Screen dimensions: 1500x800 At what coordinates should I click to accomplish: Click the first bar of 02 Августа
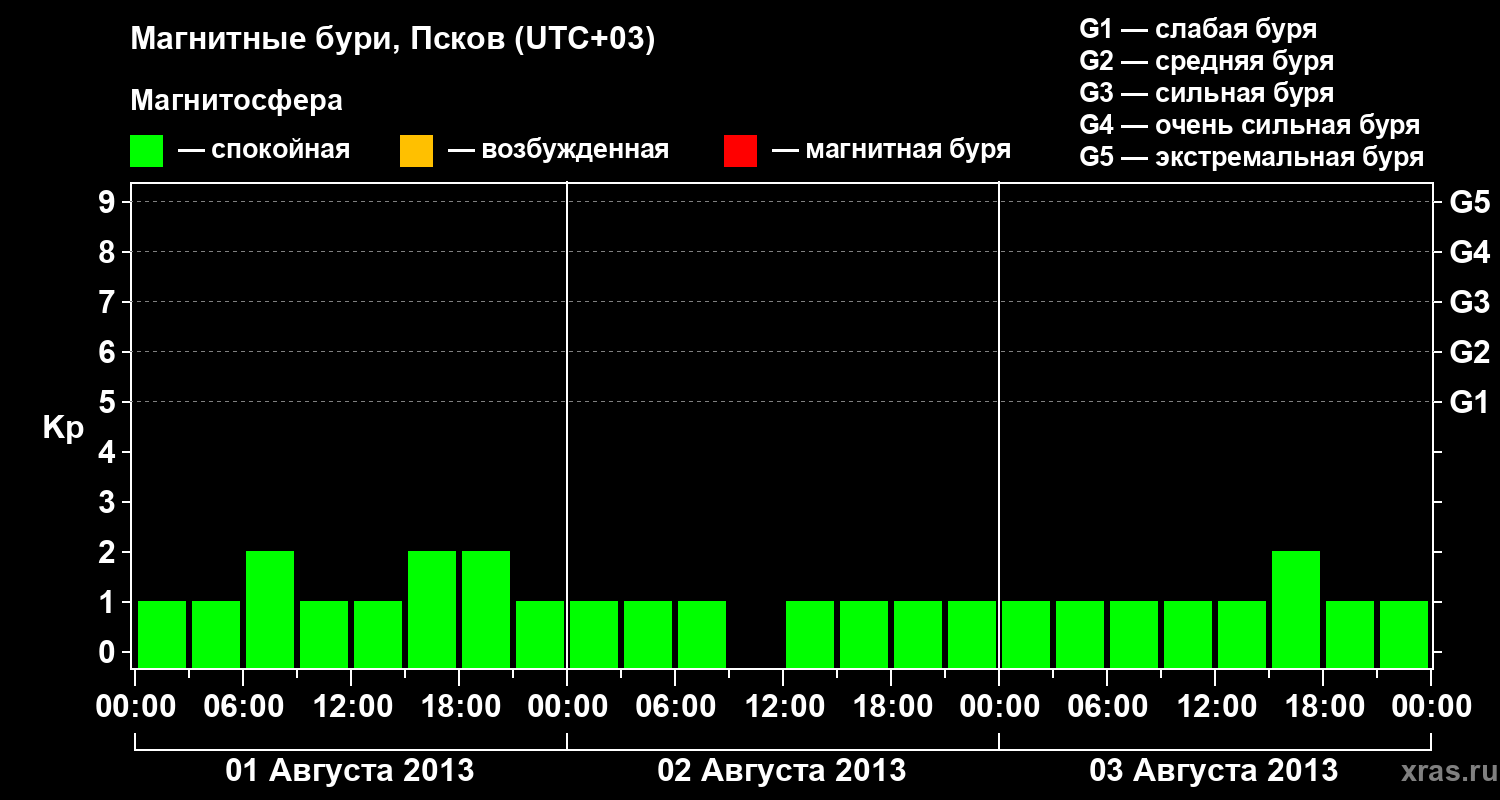tap(594, 634)
